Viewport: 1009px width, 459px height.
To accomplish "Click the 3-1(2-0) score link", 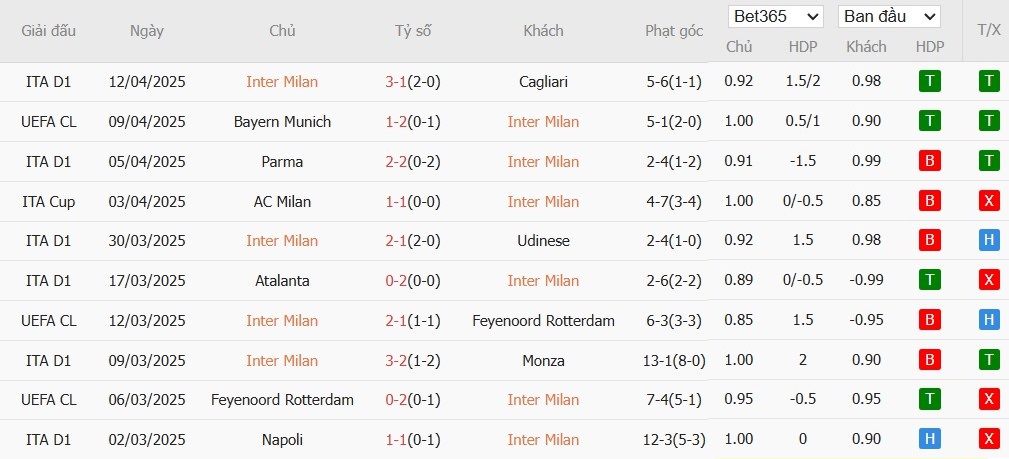I will point(413,82).
